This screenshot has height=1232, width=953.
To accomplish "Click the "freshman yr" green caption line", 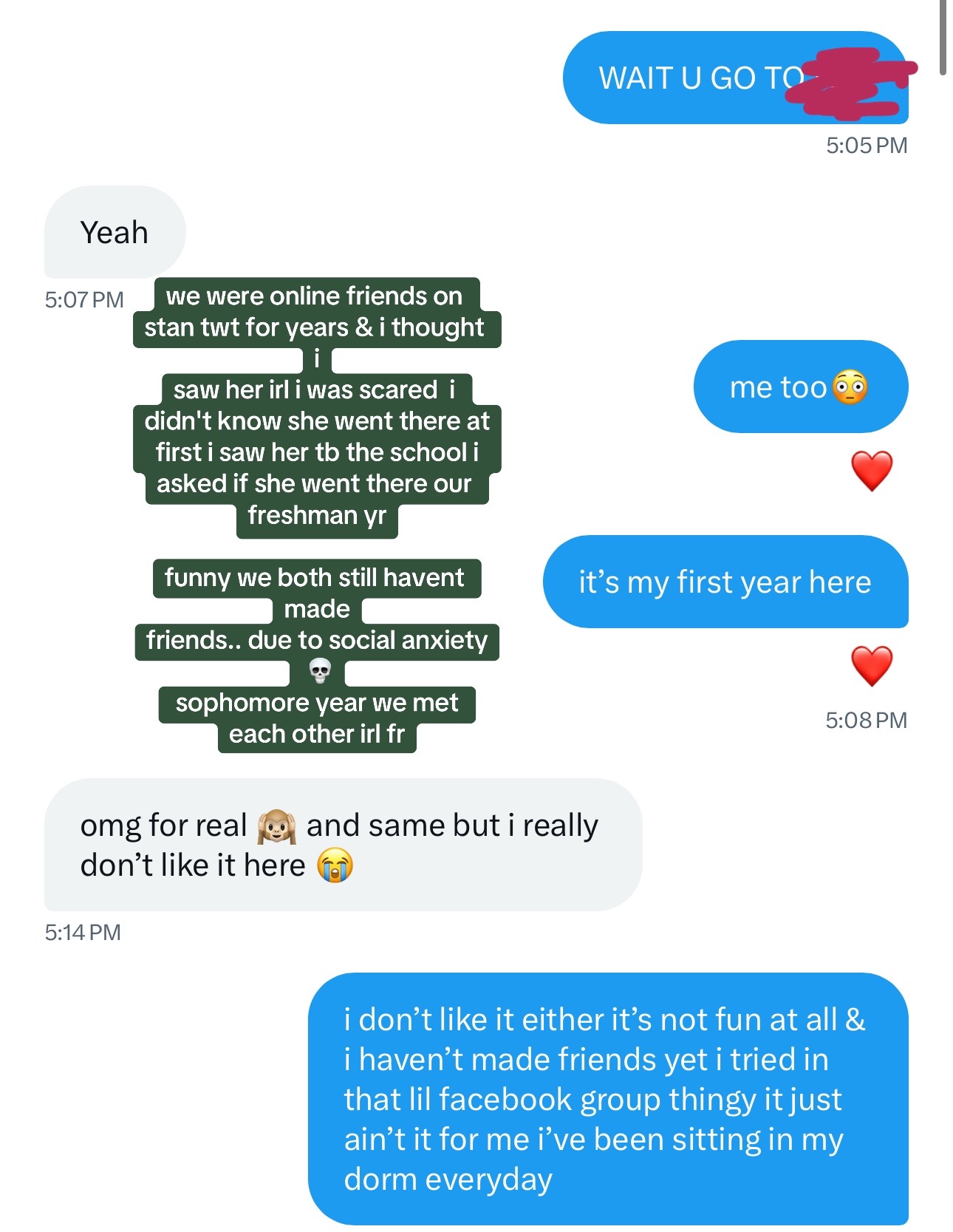I will tap(317, 516).
